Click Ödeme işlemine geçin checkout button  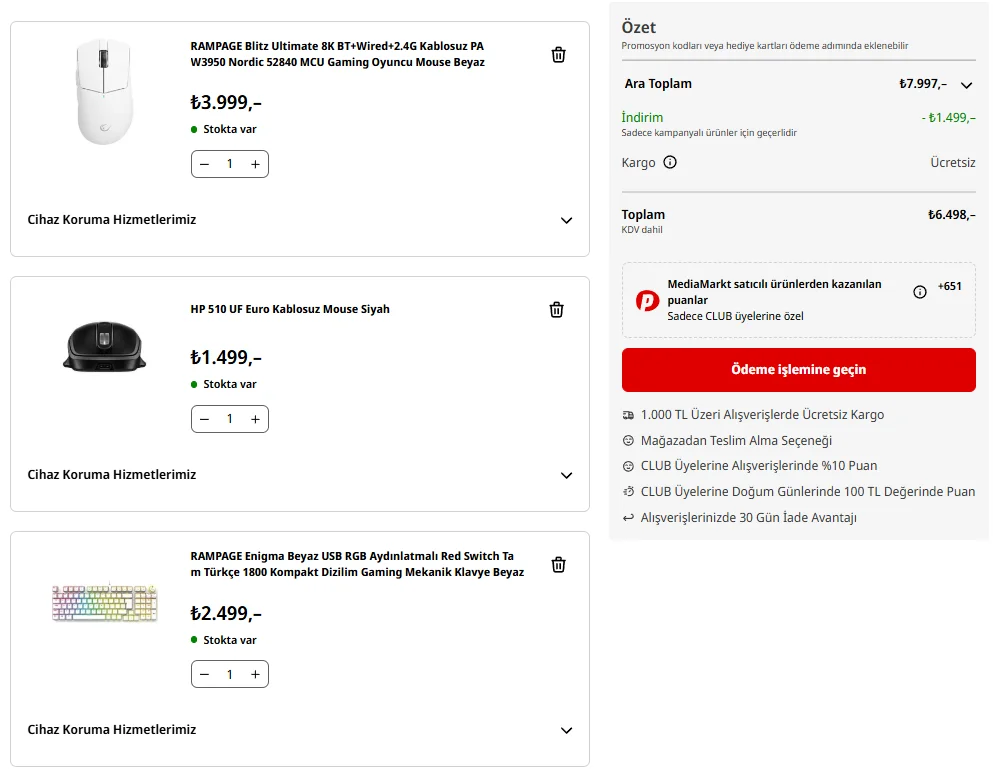798,370
